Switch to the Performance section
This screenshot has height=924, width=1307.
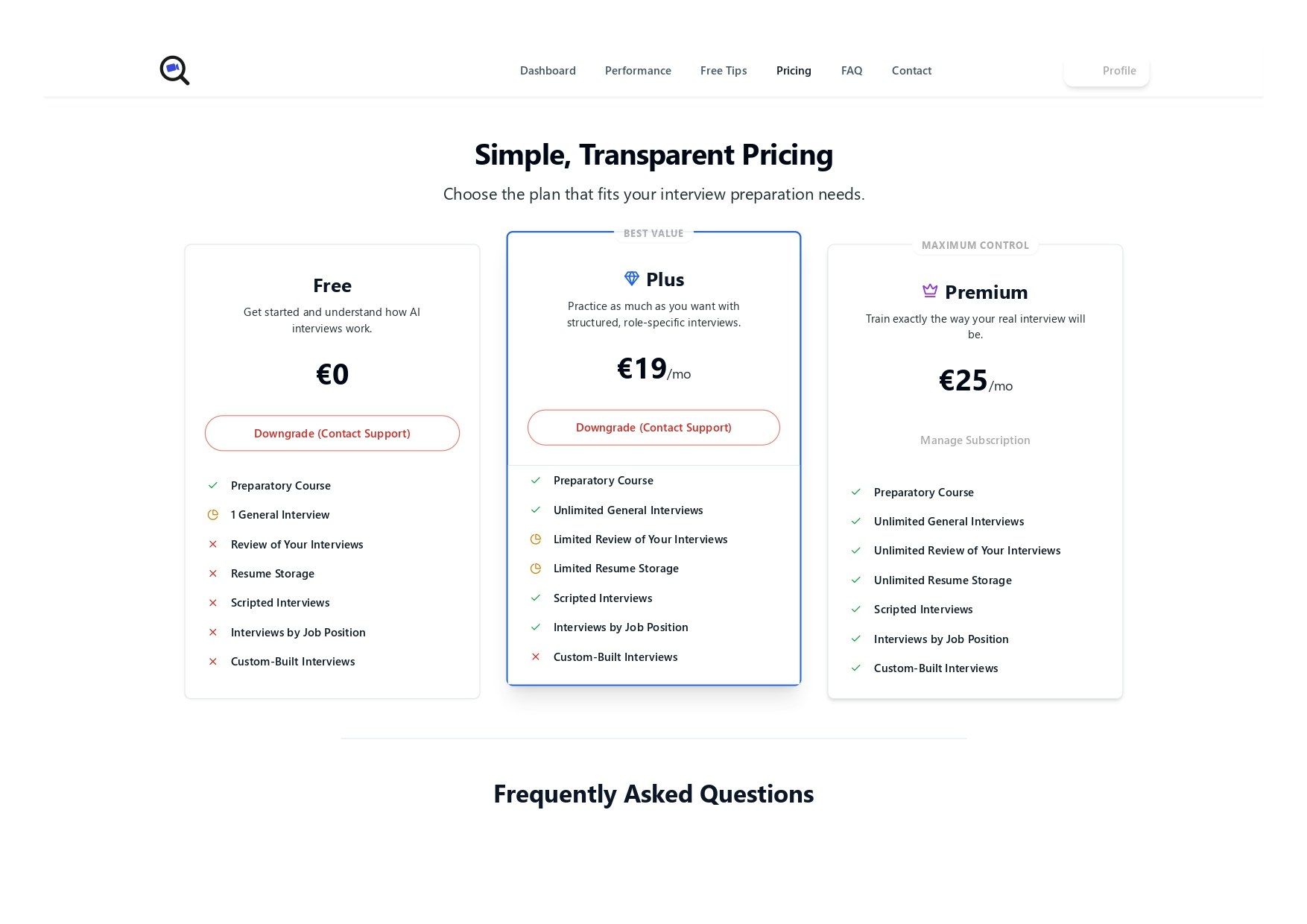point(638,70)
